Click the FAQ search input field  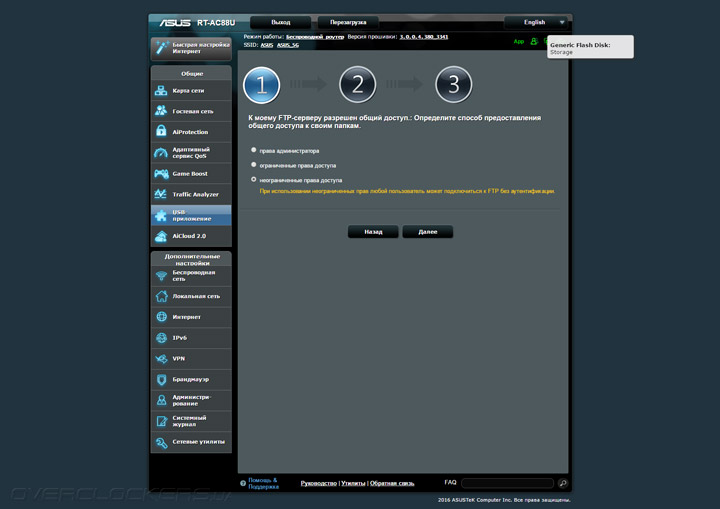[507, 483]
